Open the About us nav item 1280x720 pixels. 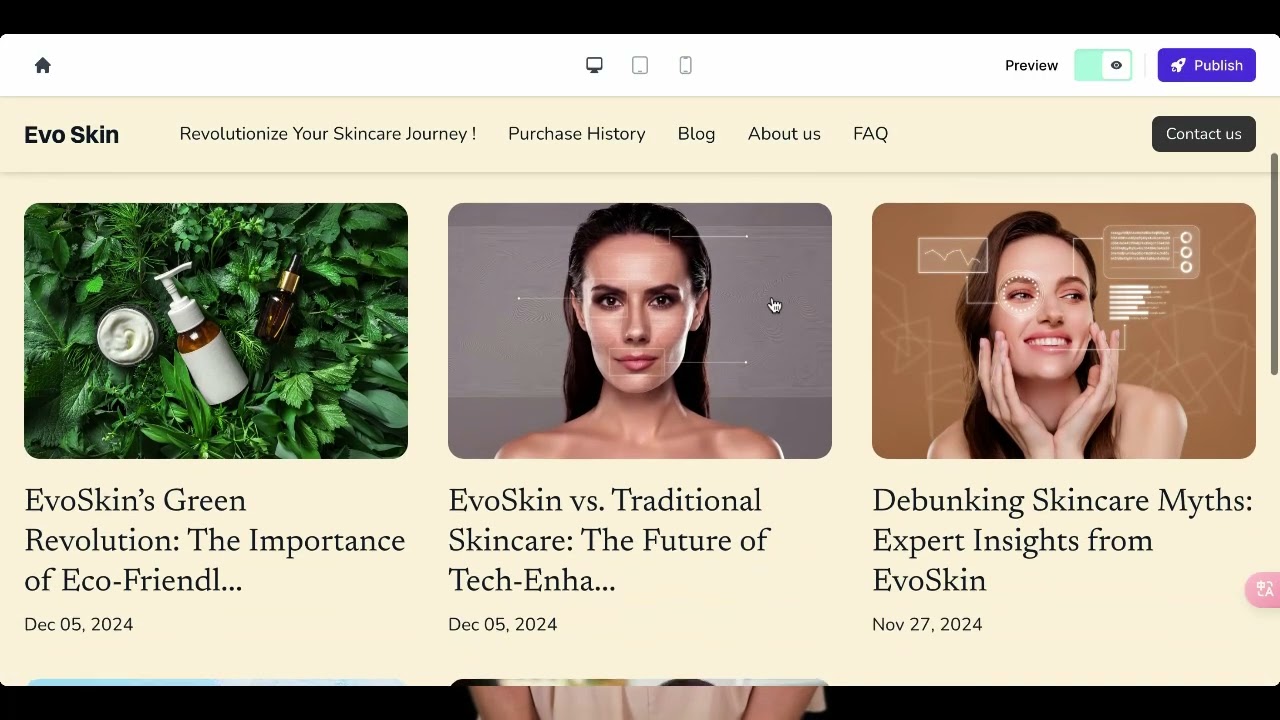click(784, 134)
